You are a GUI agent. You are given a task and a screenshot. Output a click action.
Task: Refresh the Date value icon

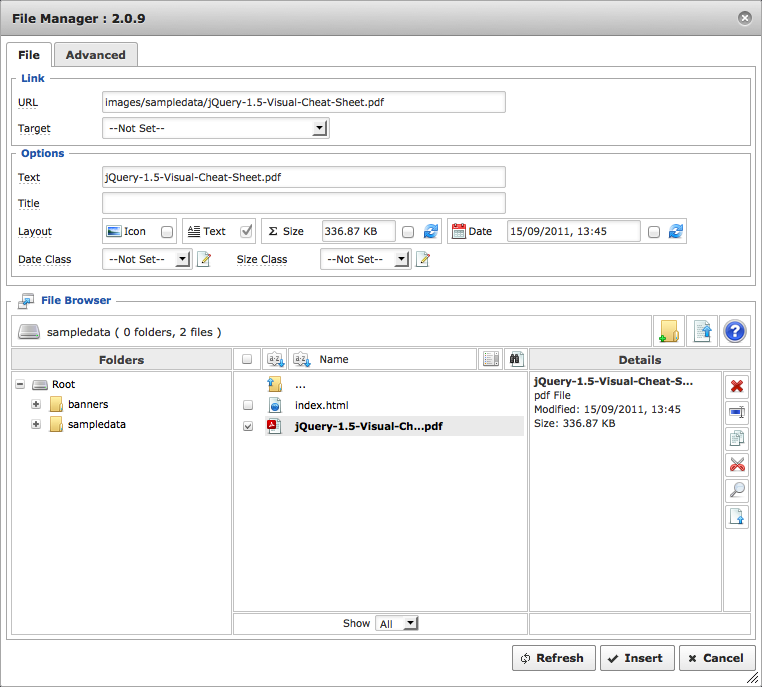675,231
